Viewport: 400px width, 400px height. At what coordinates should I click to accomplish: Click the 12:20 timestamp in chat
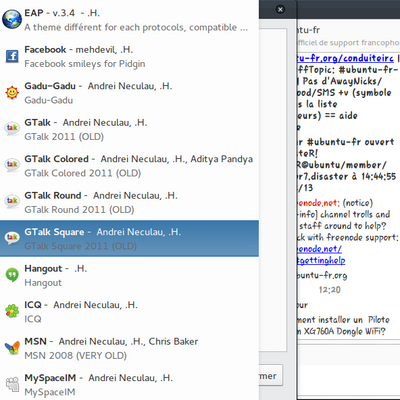[x=330, y=290]
